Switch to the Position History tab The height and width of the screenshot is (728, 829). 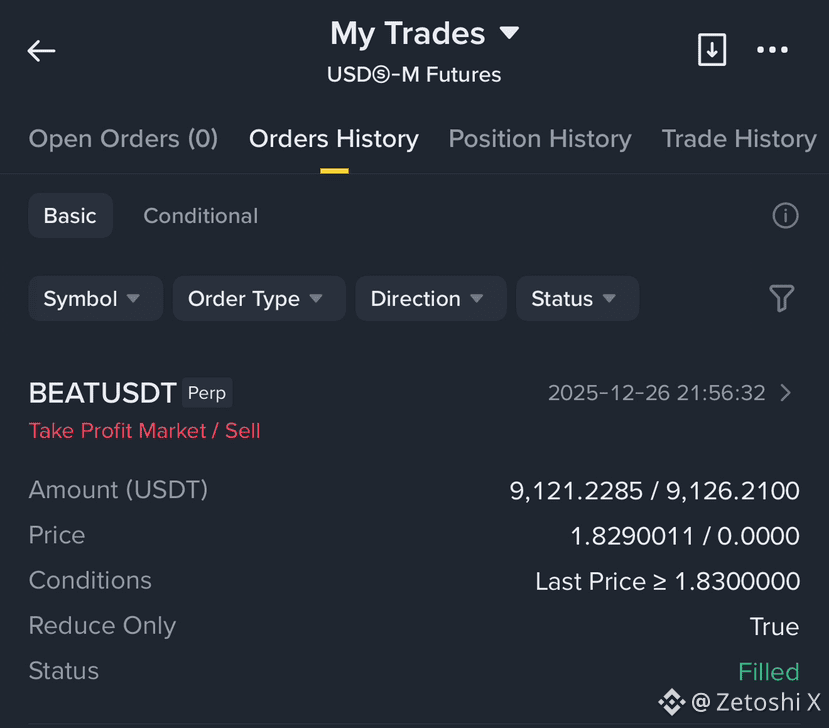(x=540, y=139)
